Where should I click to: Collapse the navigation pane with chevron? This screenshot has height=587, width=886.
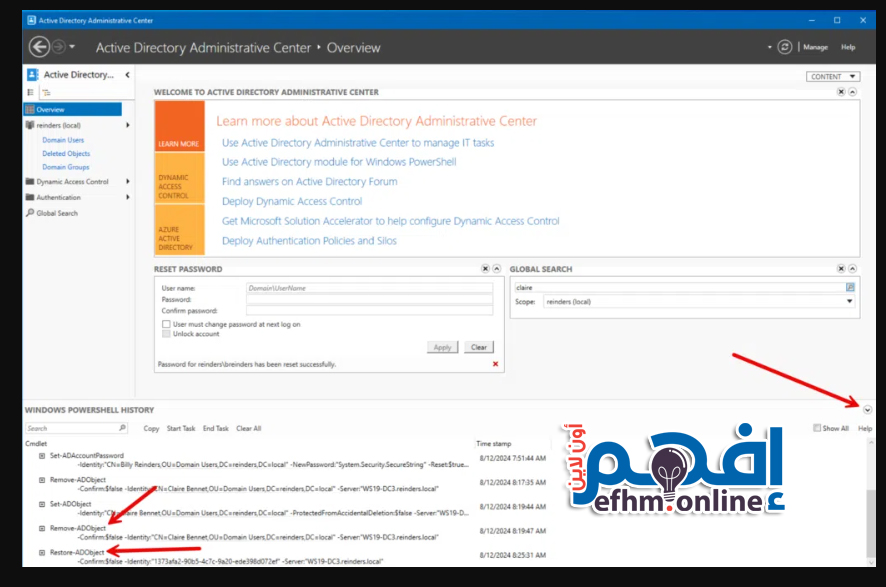pyautogui.click(x=127, y=75)
